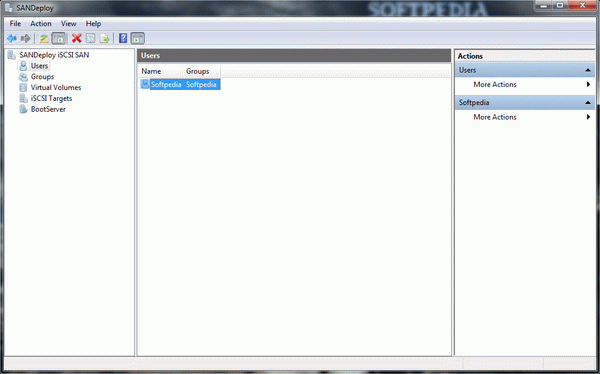Click the Export List toolbar icon
600x374 pixels.
point(104,38)
